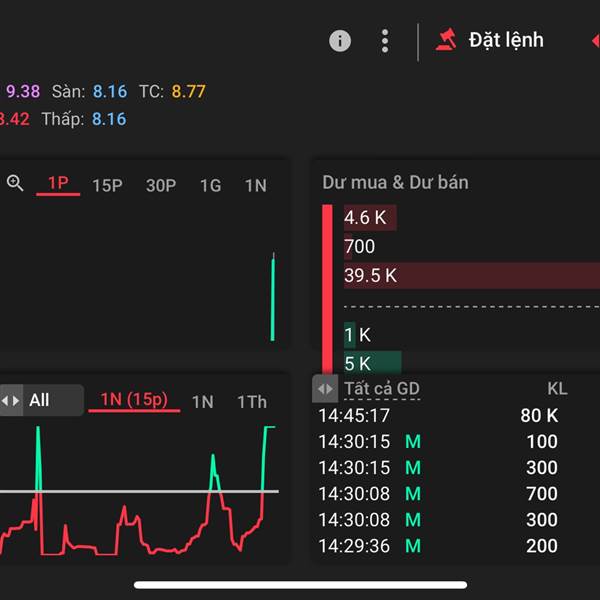Tap the Đặt lệnh gavel icon

[446, 39]
